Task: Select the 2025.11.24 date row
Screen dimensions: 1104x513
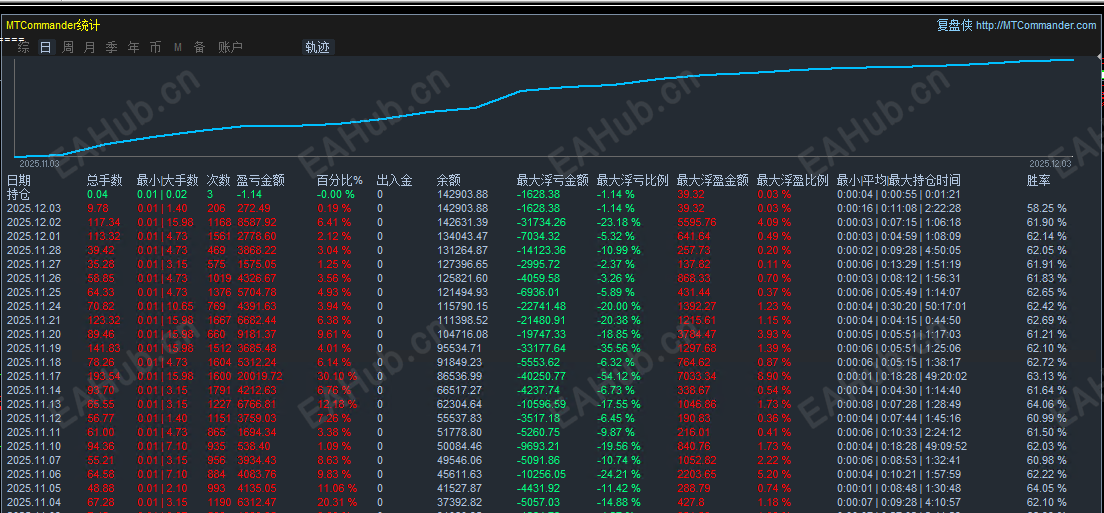Action: coord(34,306)
